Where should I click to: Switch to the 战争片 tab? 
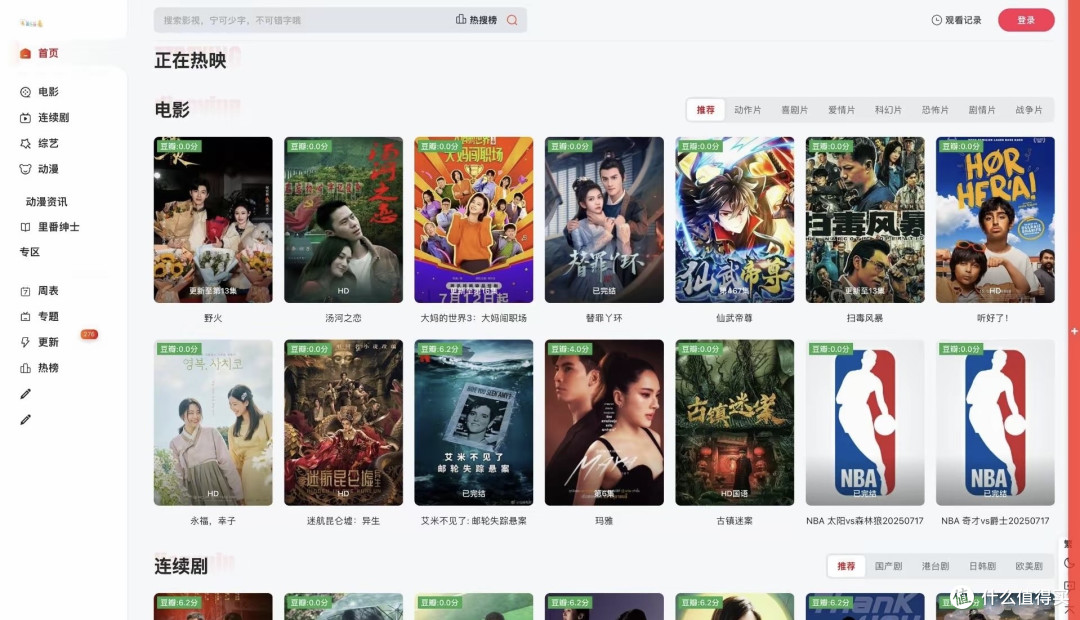(x=1028, y=110)
